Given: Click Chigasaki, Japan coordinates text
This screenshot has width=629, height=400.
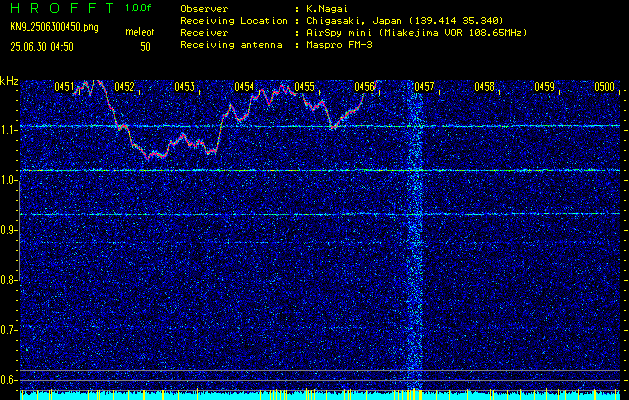Looking at the screenshot, I should 404,21.
